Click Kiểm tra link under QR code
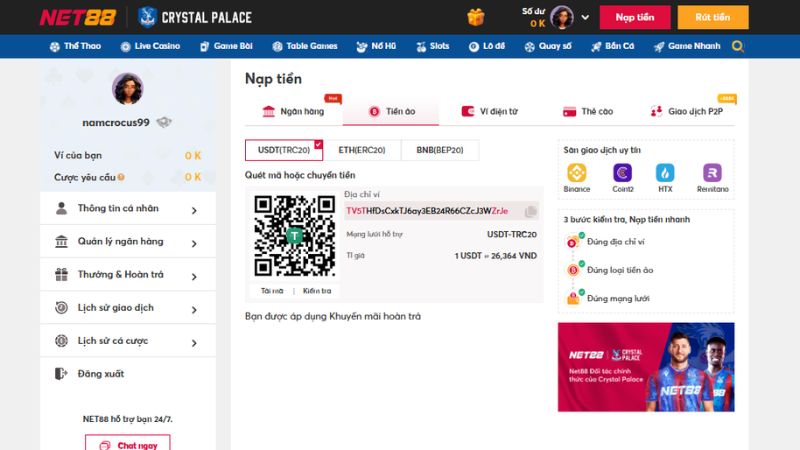The image size is (800, 450). [317, 291]
